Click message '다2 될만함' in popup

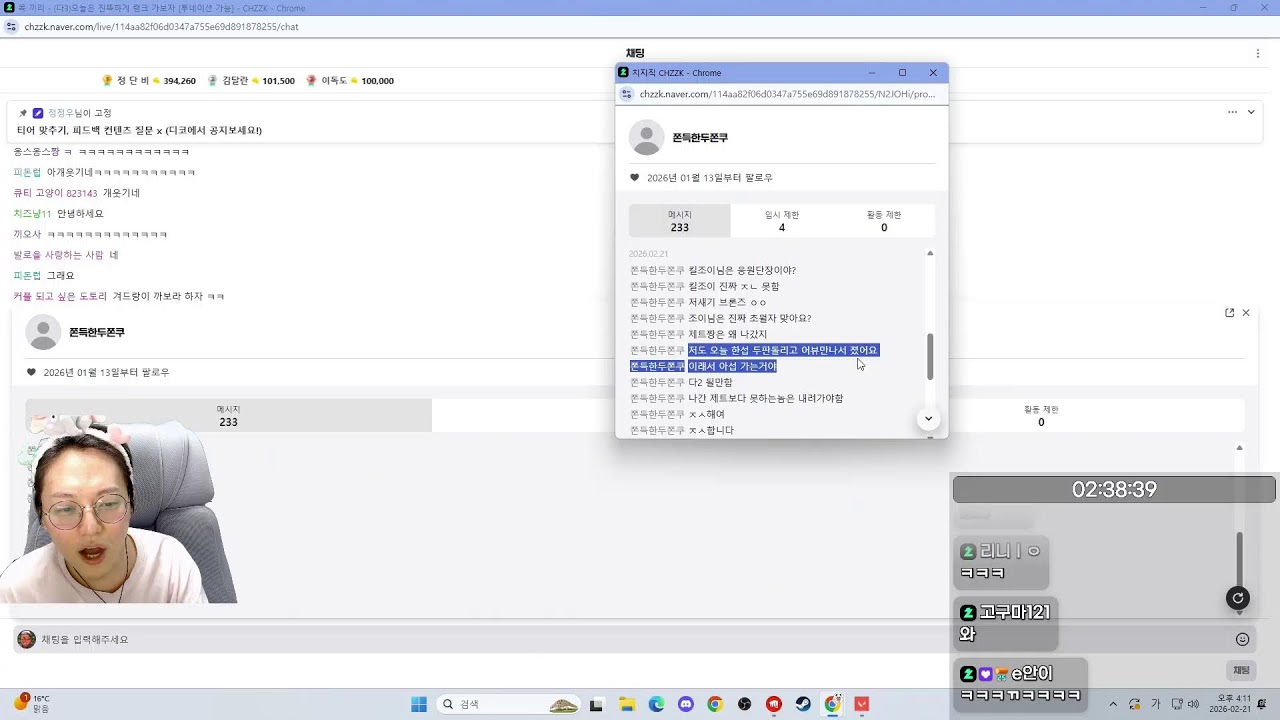(x=710, y=382)
